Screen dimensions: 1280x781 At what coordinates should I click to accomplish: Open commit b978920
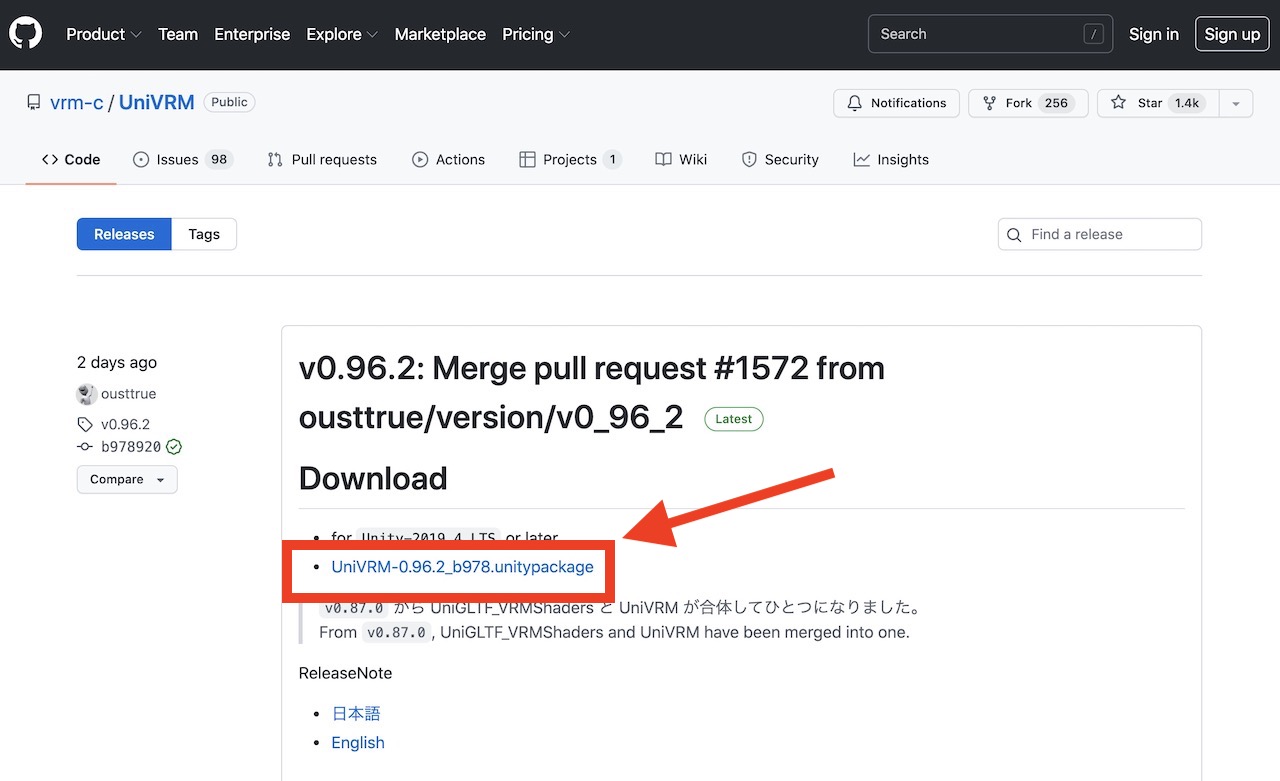click(130, 447)
